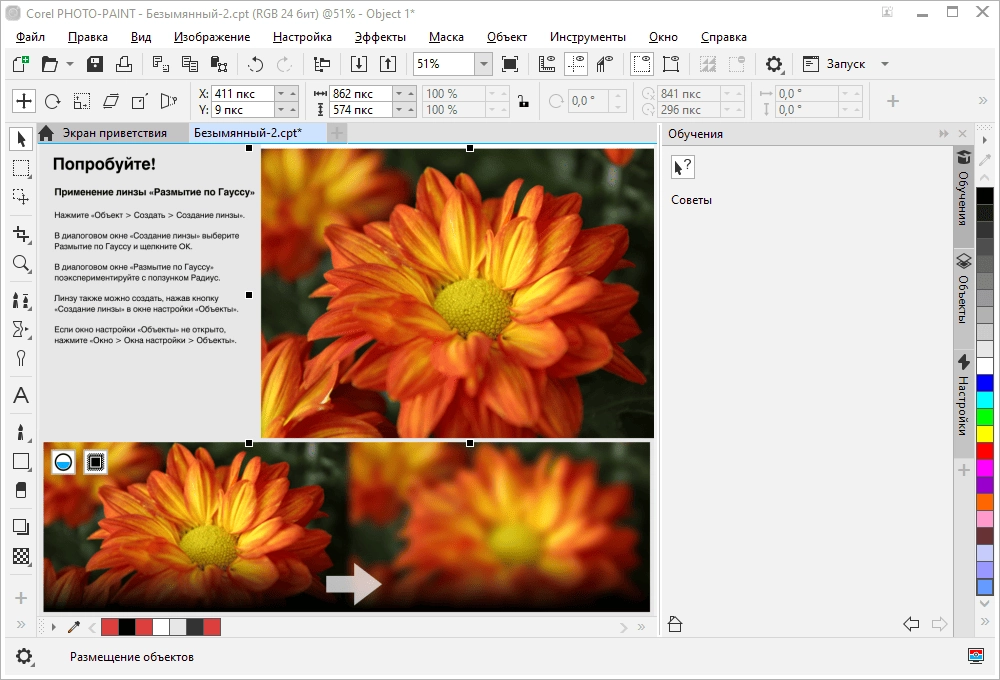The image size is (1000, 680).
Task: Expand the Open button dropdown arrow
Action: click(x=70, y=64)
